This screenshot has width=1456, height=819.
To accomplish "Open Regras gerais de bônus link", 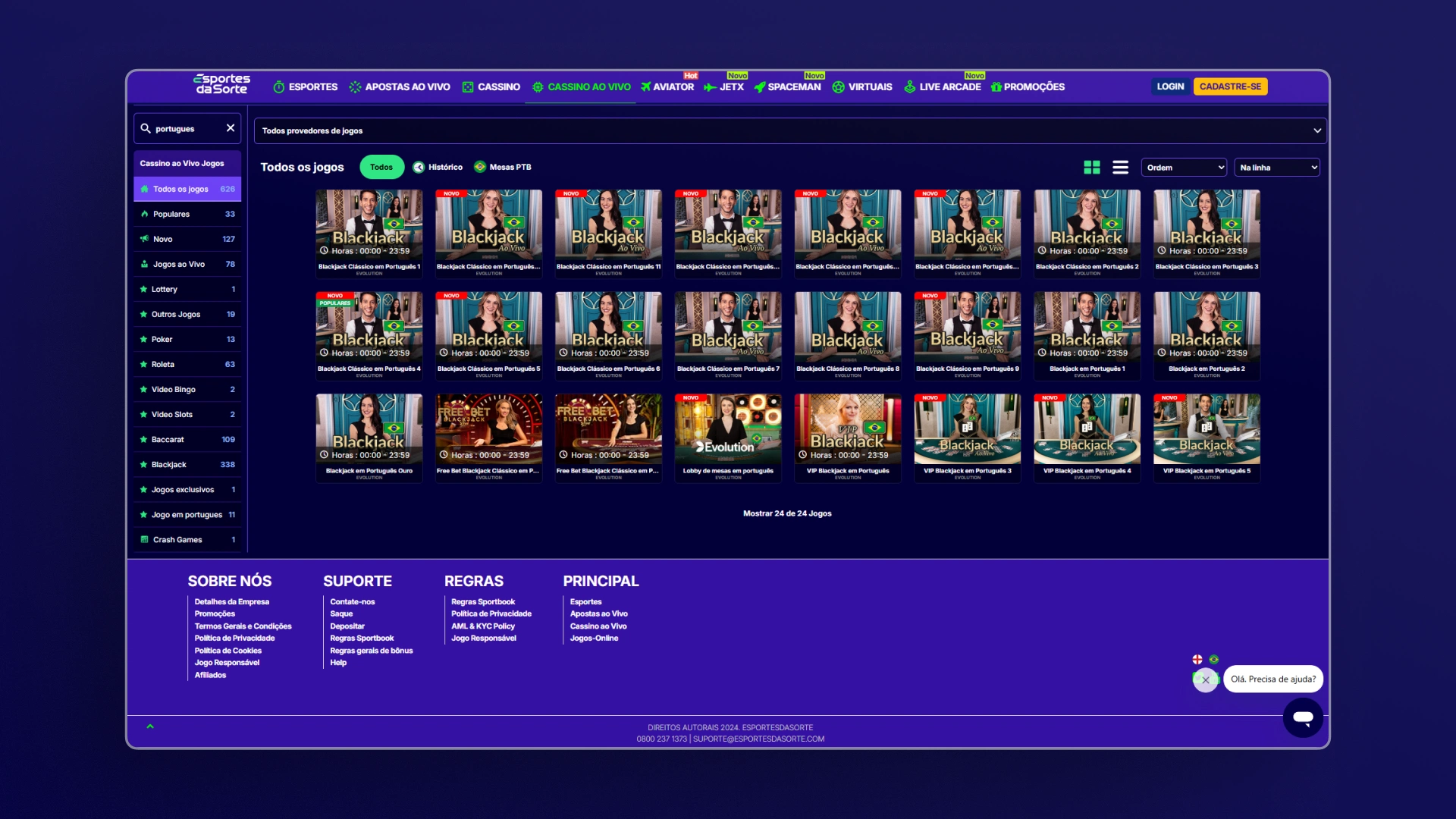I will tap(371, 651).
